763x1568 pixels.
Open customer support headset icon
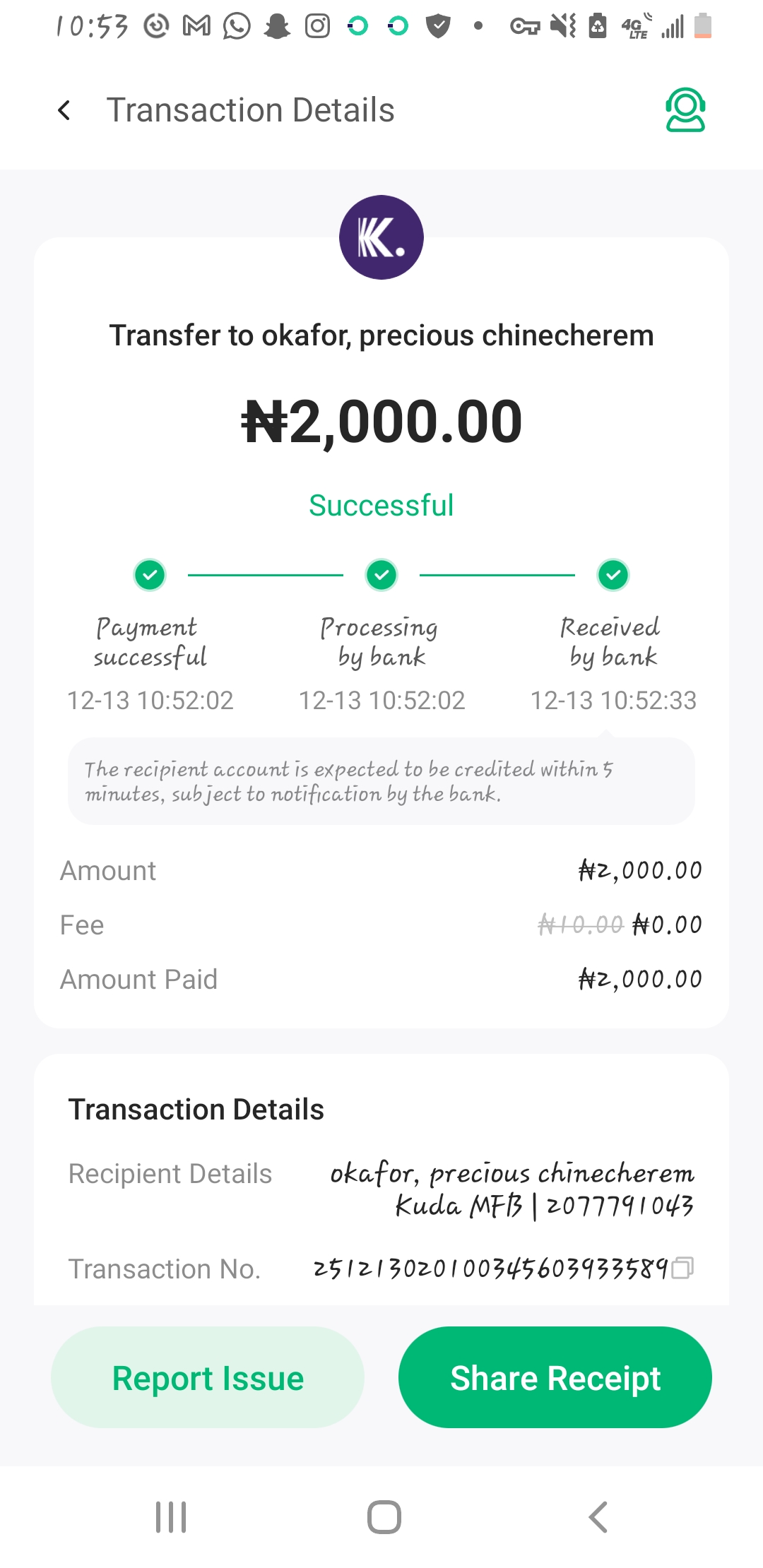685,110
